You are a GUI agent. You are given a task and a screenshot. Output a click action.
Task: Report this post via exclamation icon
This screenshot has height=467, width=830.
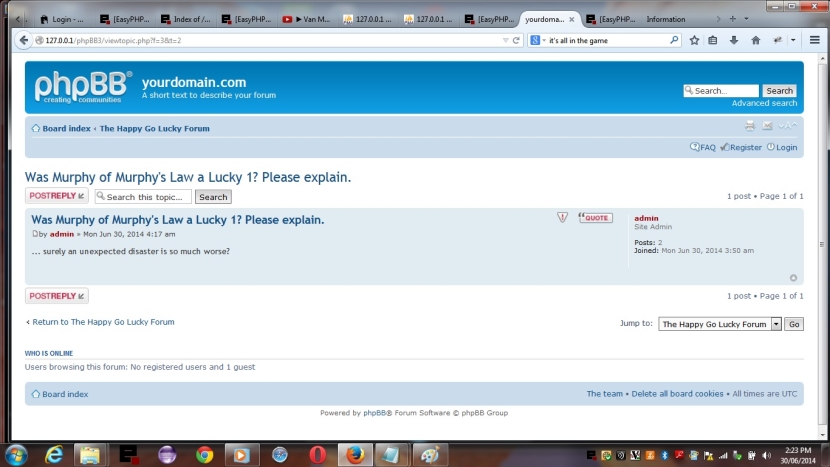563,217
